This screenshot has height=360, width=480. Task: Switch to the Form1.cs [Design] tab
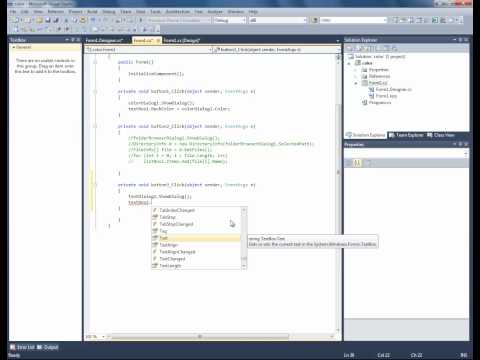[182, 40]
